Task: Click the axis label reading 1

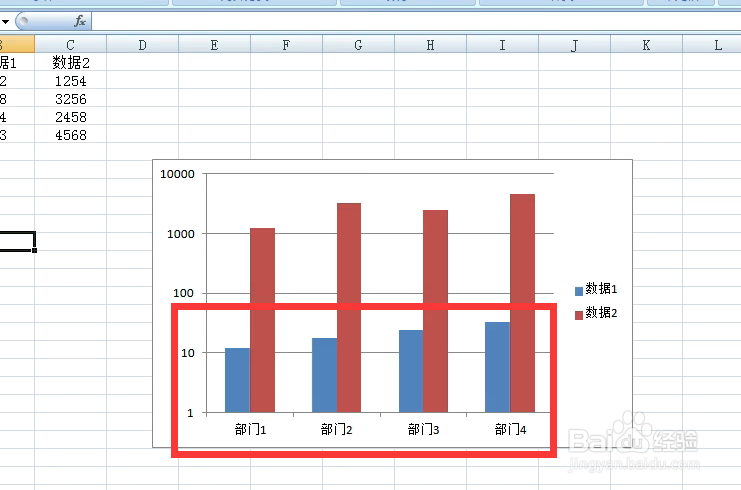Action: tap(190, 413)
